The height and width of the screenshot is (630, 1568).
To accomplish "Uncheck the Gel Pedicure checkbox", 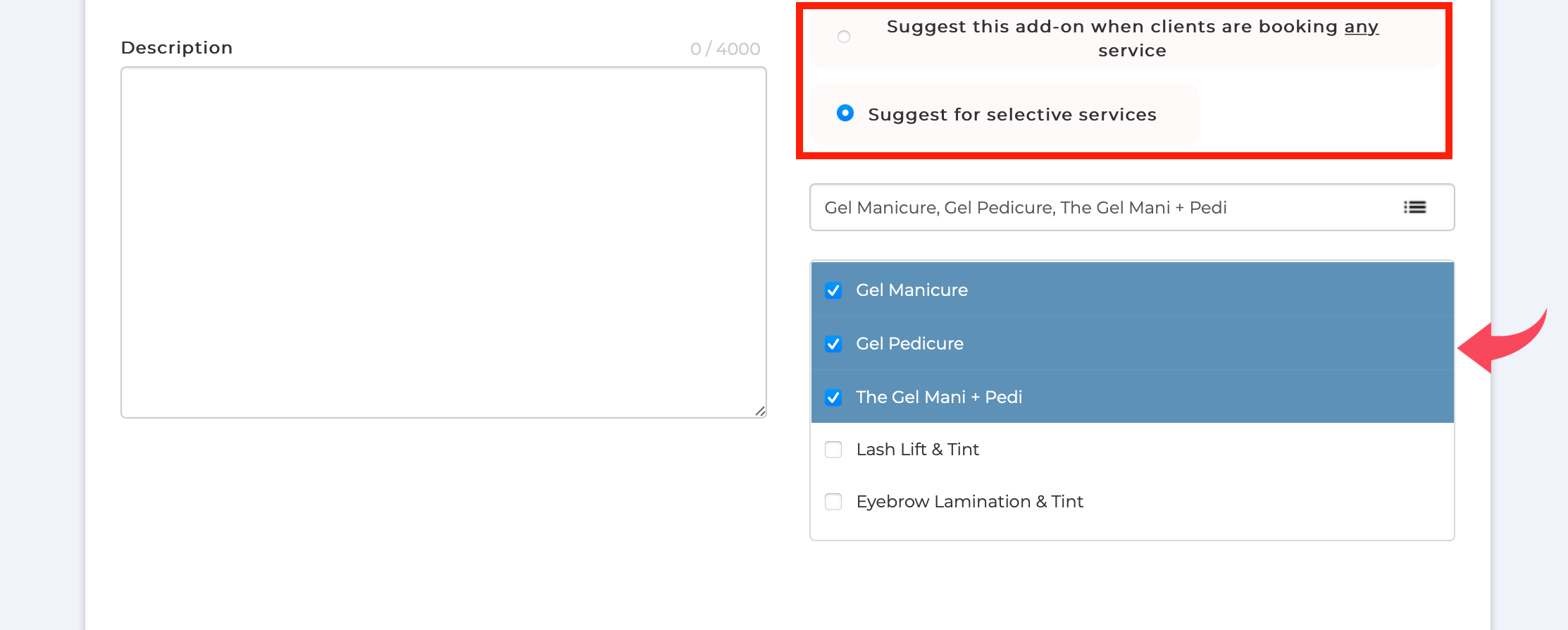I will point(833,344).
